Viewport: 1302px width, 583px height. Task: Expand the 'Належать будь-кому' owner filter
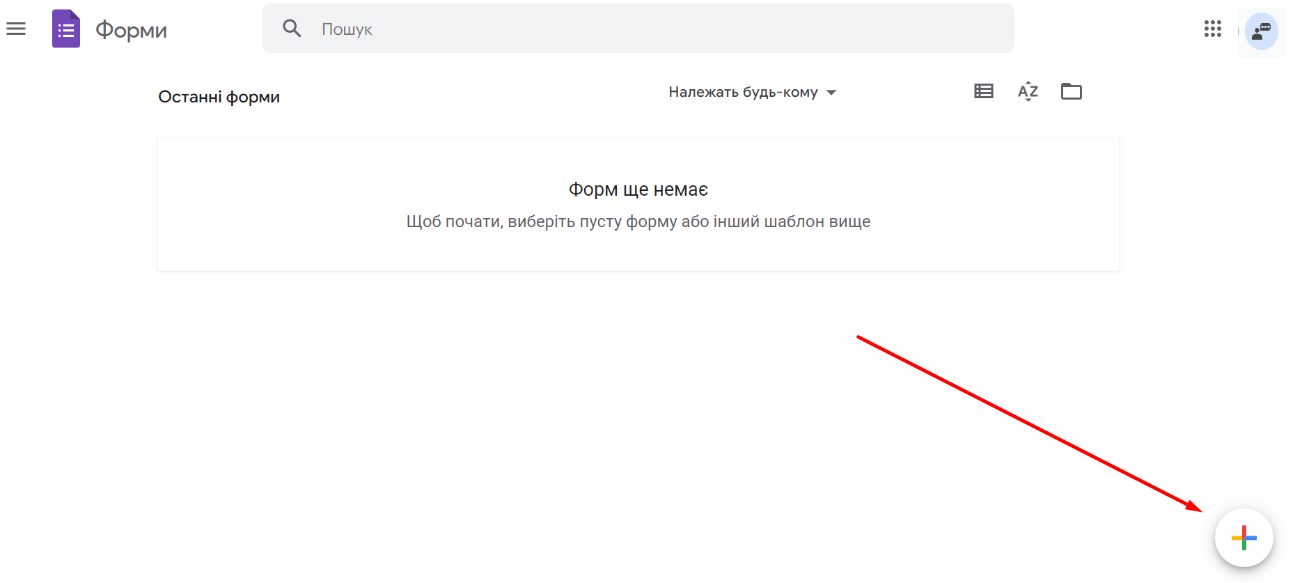pos(743,92)
